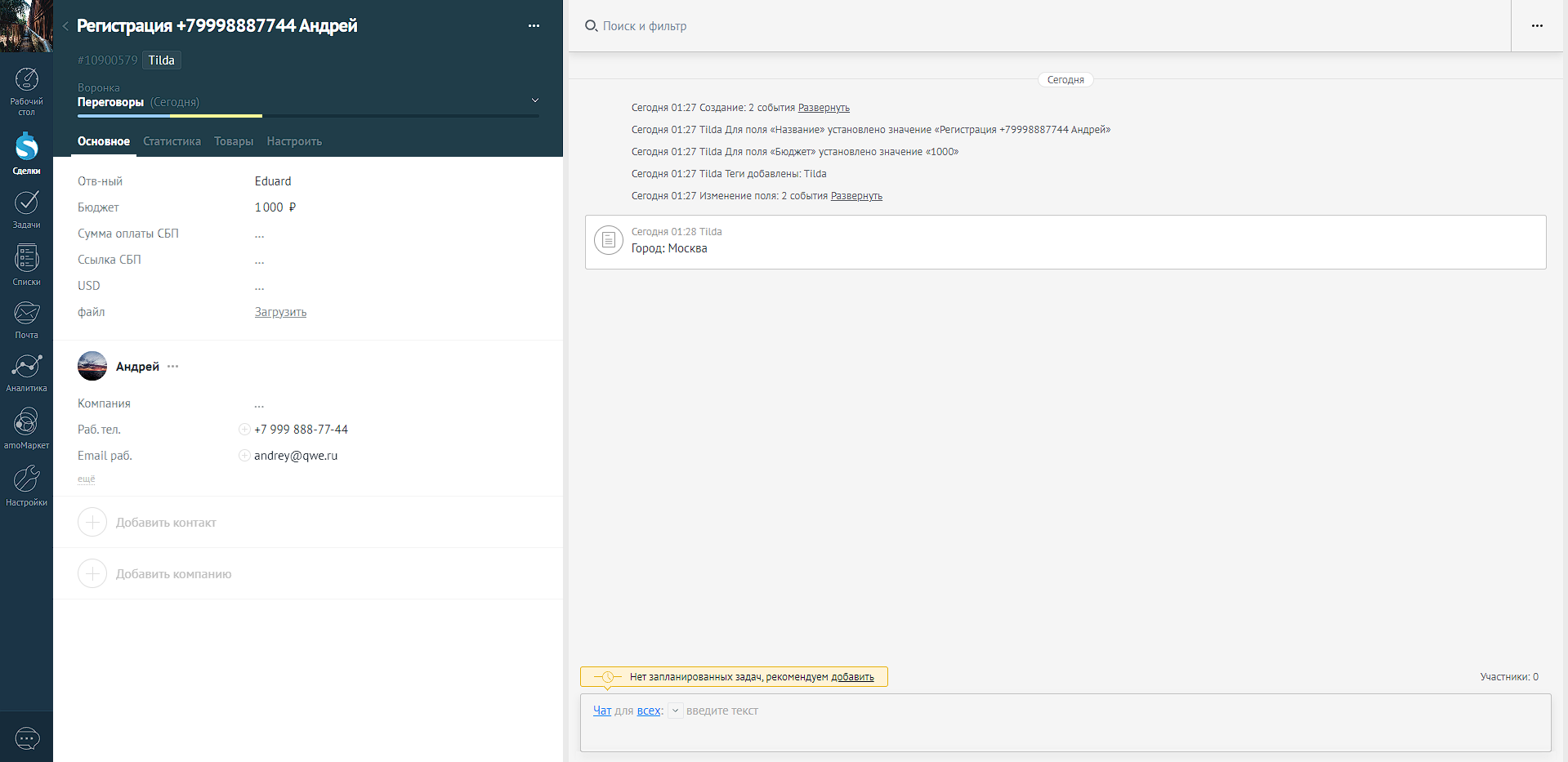Click добавить link to add a task
1568x762 pixels.
[x=852, y=677]
